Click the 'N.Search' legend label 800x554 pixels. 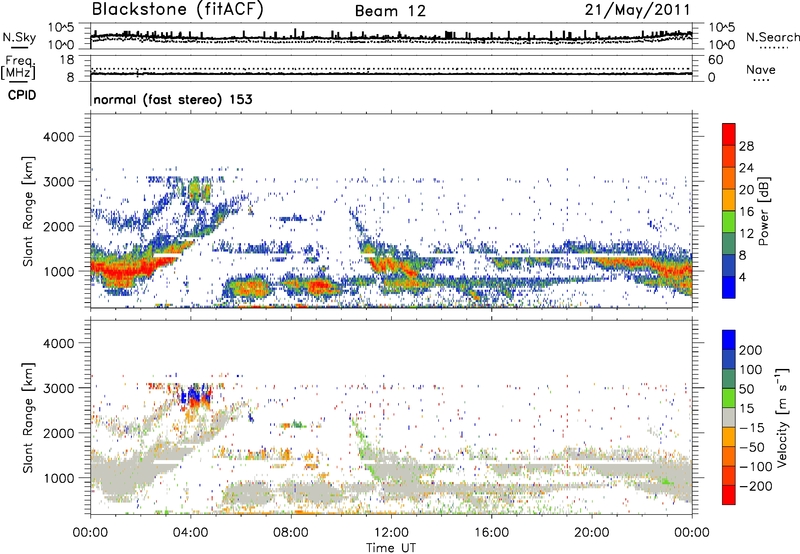click(x=772, y=37)
